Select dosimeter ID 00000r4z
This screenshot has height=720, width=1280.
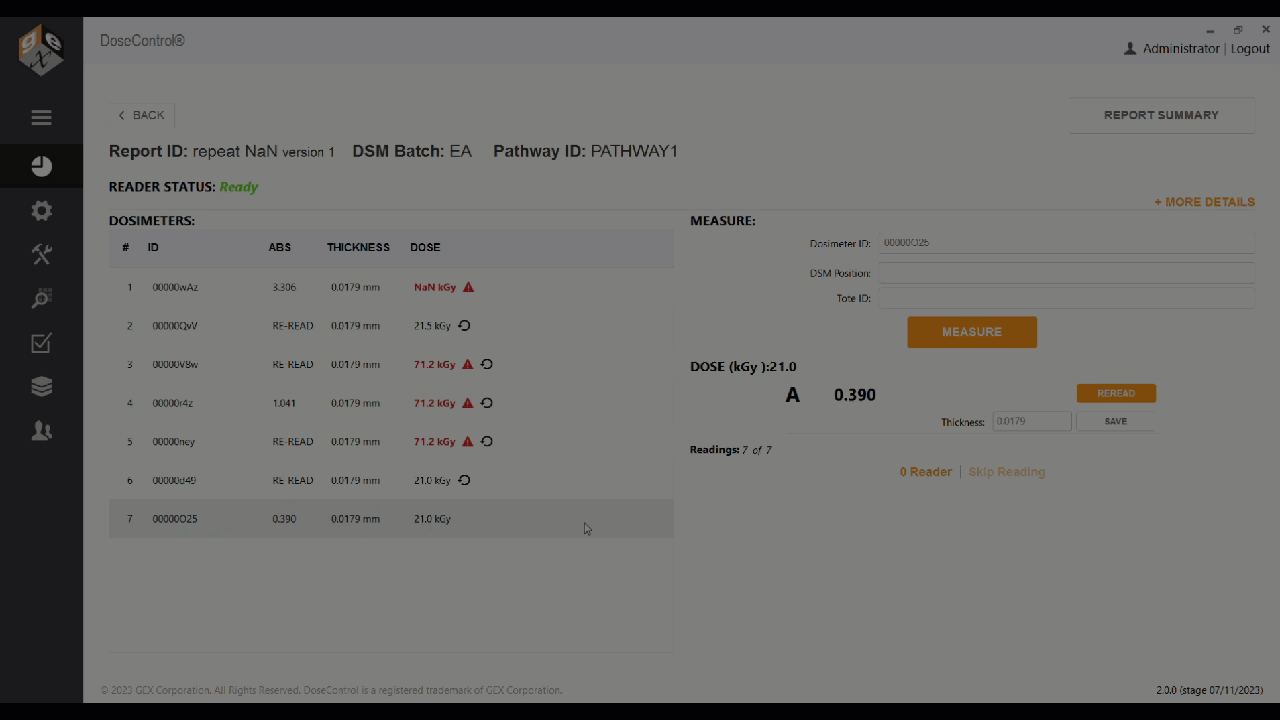point(172,403)
